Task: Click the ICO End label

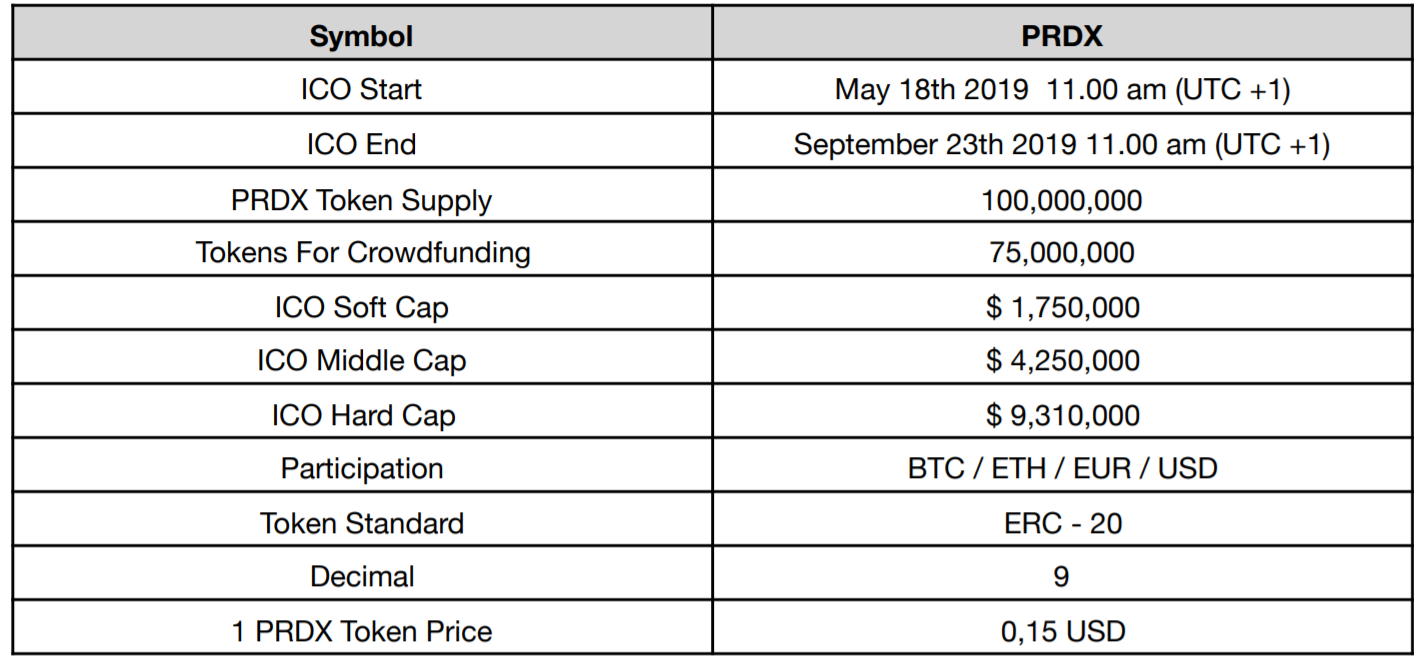Action: click(361, 144)
